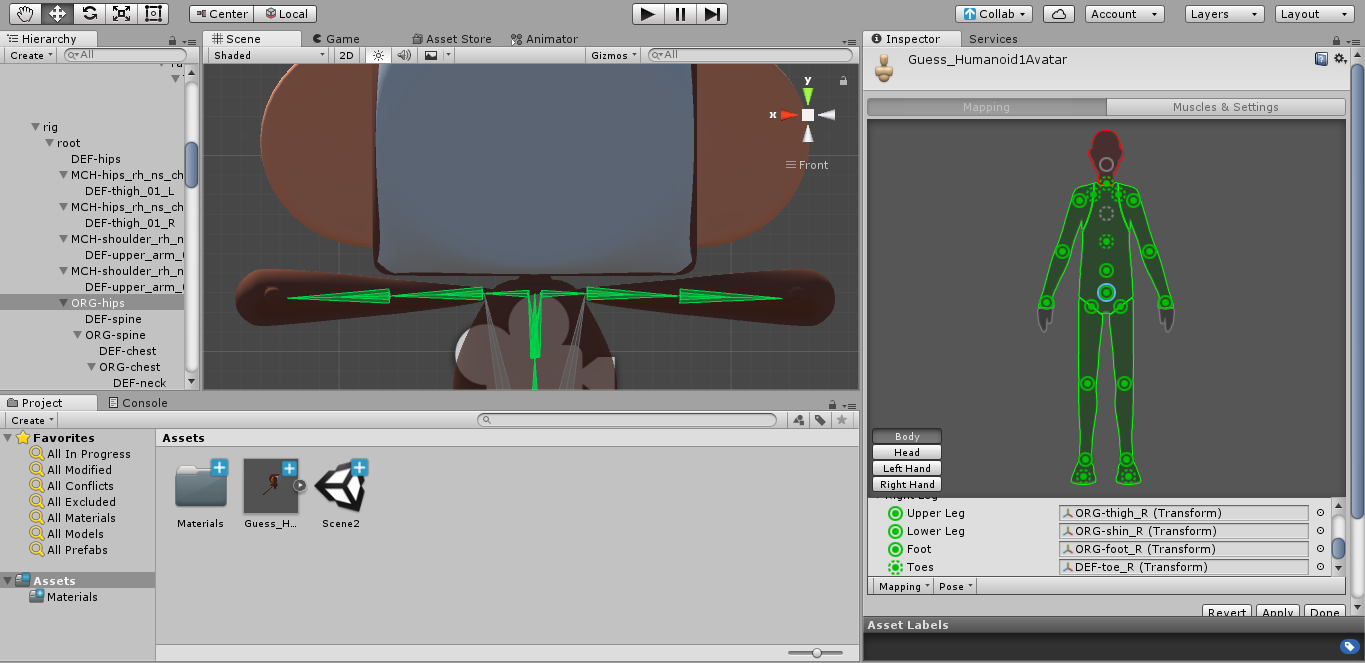This screenshot has height=663, width=1365.
Task: Open the Pose dropdown in Inspector
Action: click(955, 587)
